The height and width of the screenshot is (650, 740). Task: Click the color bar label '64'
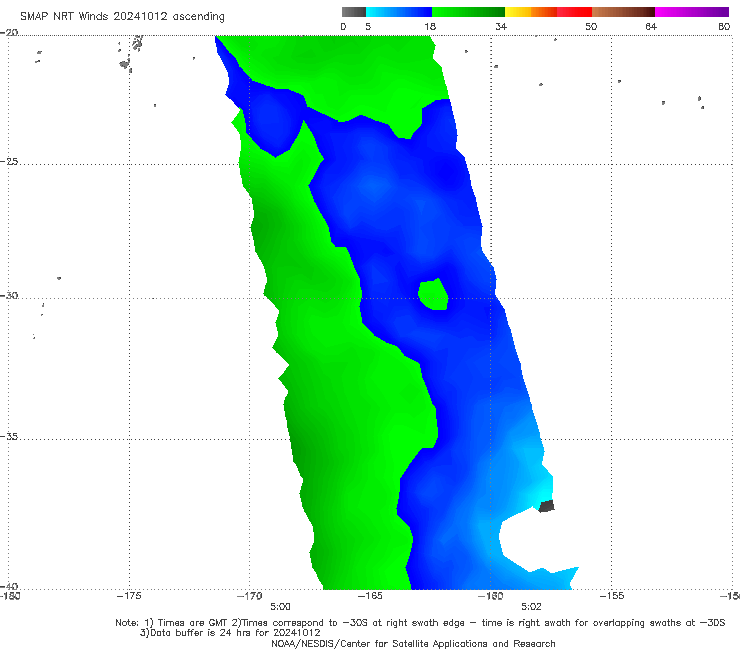651,26
